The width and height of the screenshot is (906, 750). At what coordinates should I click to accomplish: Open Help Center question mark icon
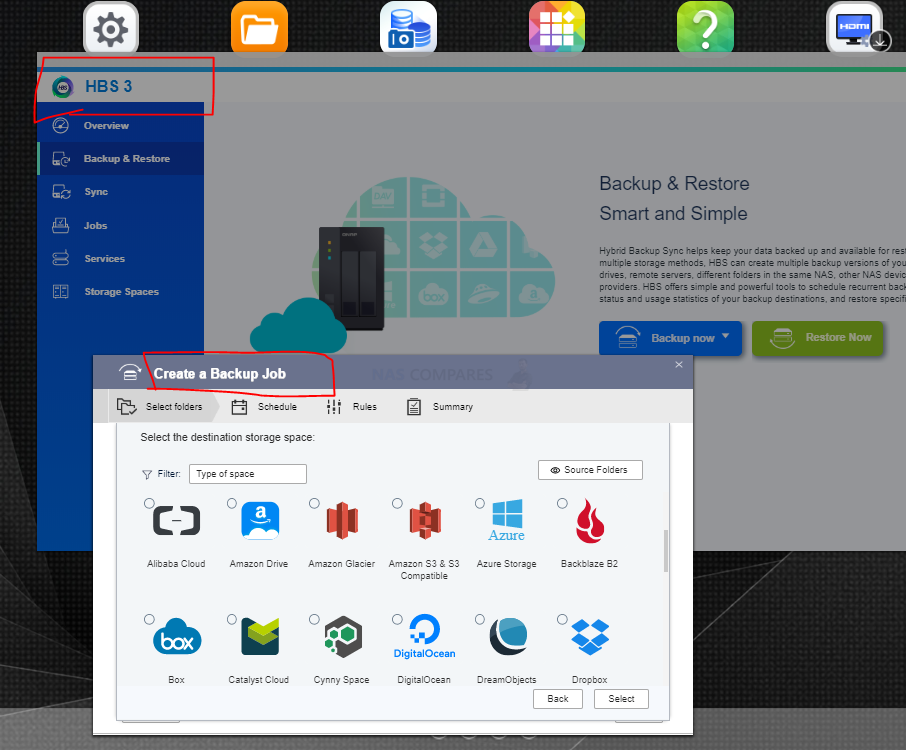pyautogui.click(x=705, y=28)
